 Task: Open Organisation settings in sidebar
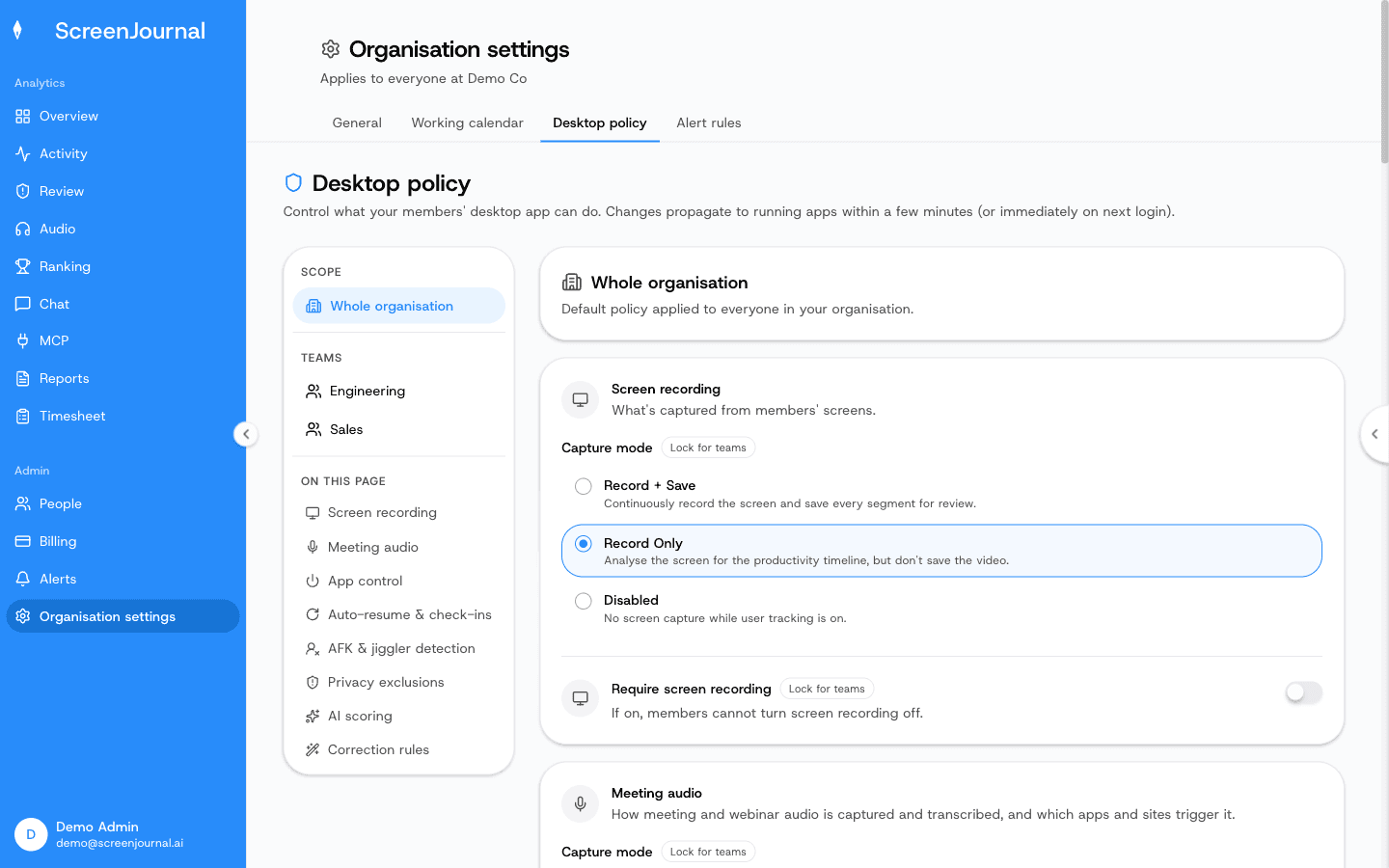tap(123, 616)
